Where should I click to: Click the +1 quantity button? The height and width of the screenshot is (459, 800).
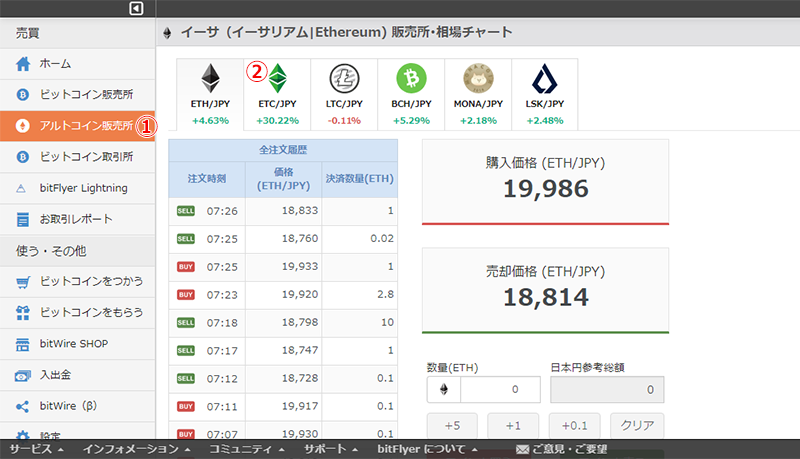click(x=513, y=425)
